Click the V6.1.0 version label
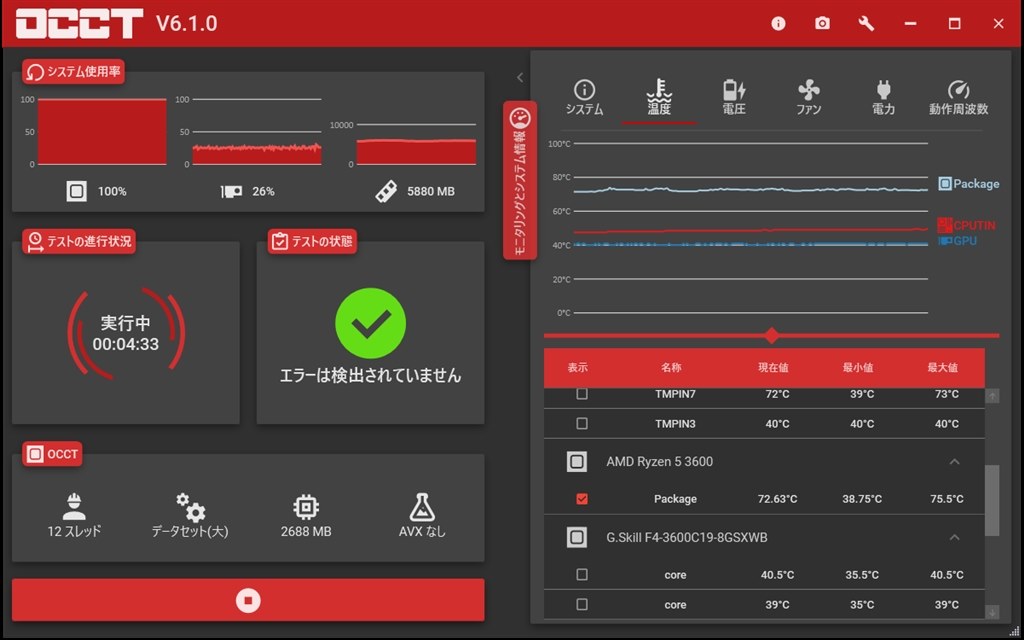The width and height of the screenshot is (1024, 640). coord(187,24)
